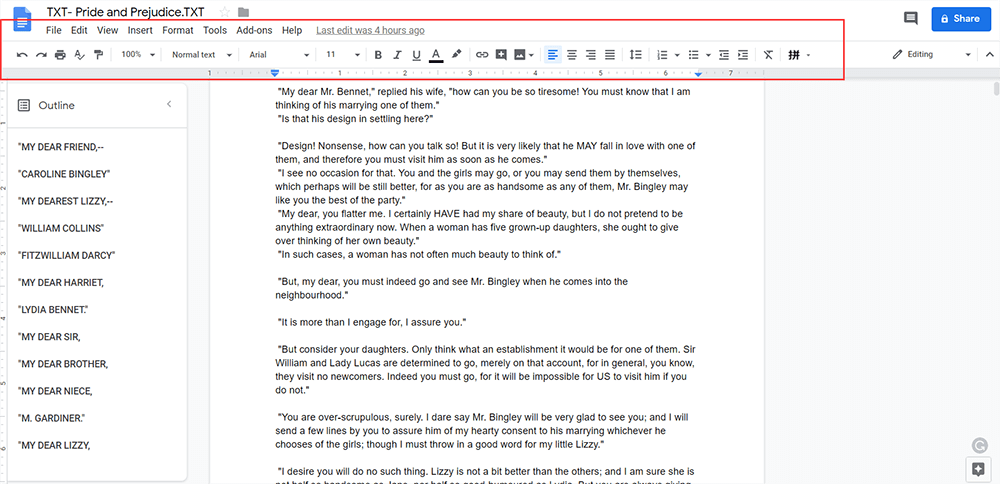
Task: Open the Add-ons menu
Action: 254,31
